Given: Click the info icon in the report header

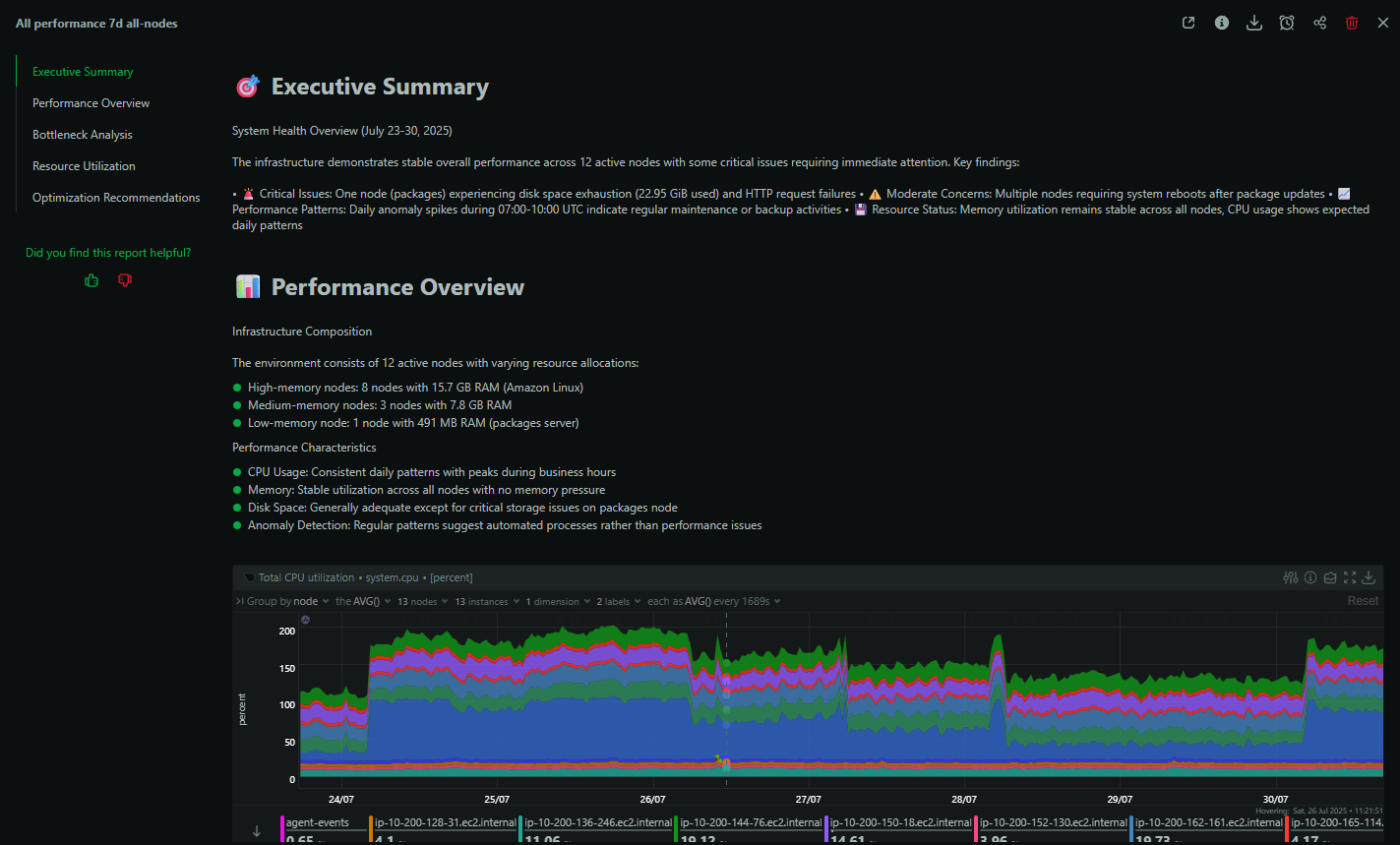Looking at the screenshot, I should pyautogui.click(x=1222, y=22).
